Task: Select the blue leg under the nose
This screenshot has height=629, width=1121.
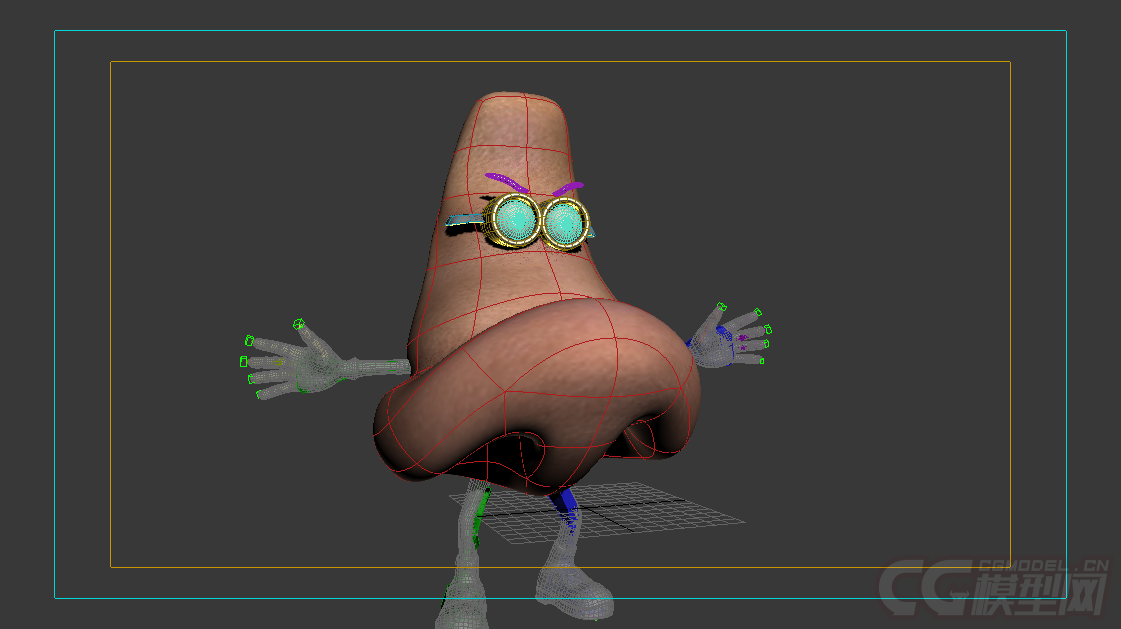Action: click(567, 501)
